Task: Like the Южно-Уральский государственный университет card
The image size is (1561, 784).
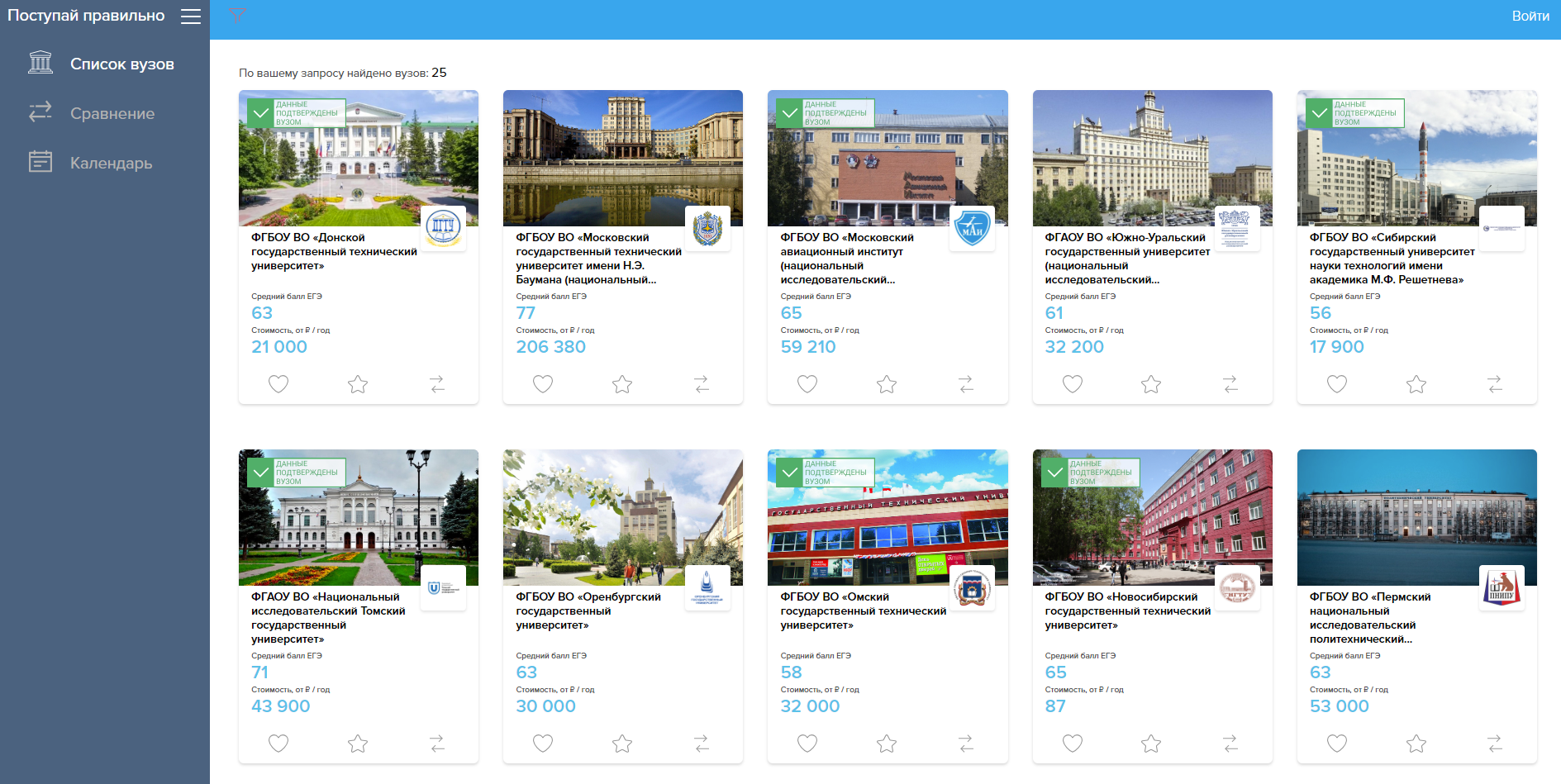Action: coord(1073,384)
